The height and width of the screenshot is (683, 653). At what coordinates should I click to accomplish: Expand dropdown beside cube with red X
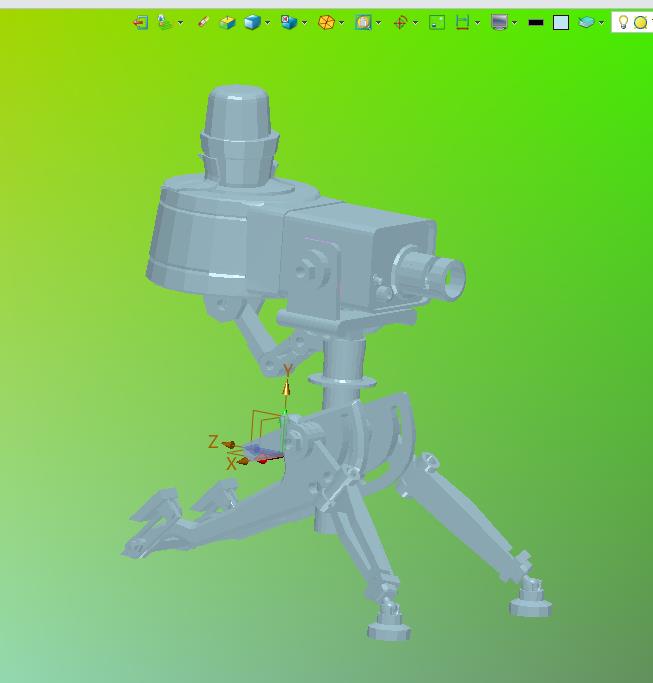[x=305, y=22]
